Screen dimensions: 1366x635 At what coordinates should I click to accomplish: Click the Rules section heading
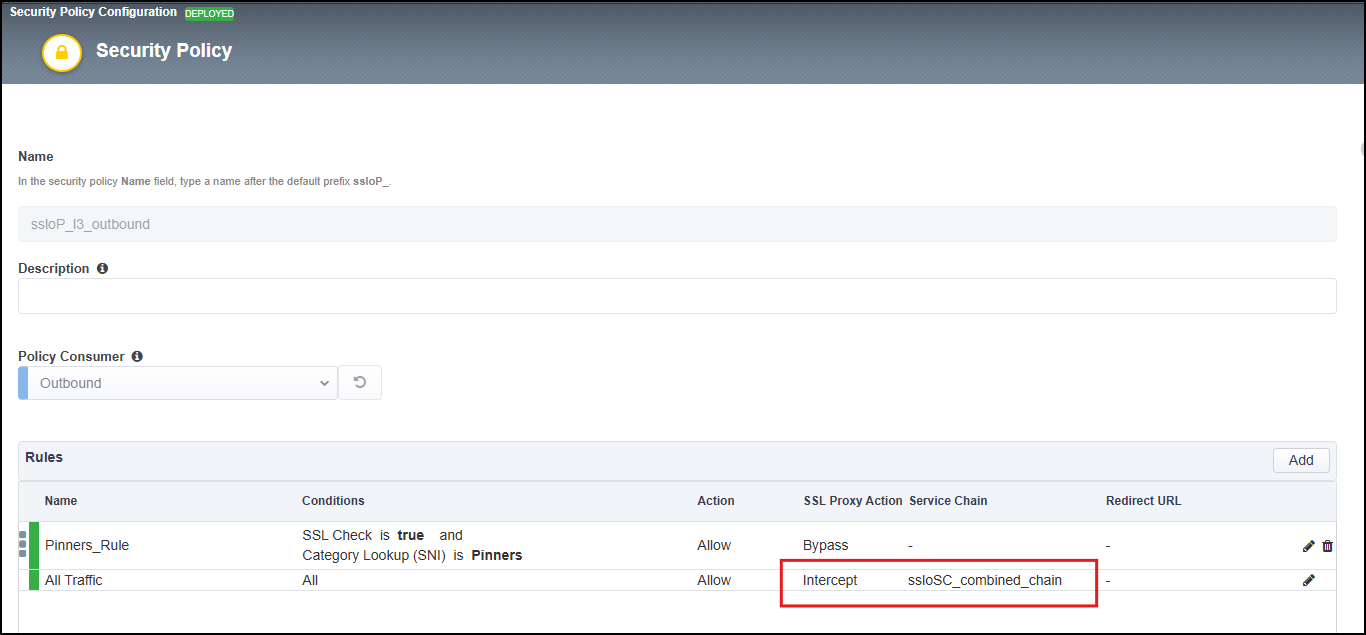(x=44, y=457)
